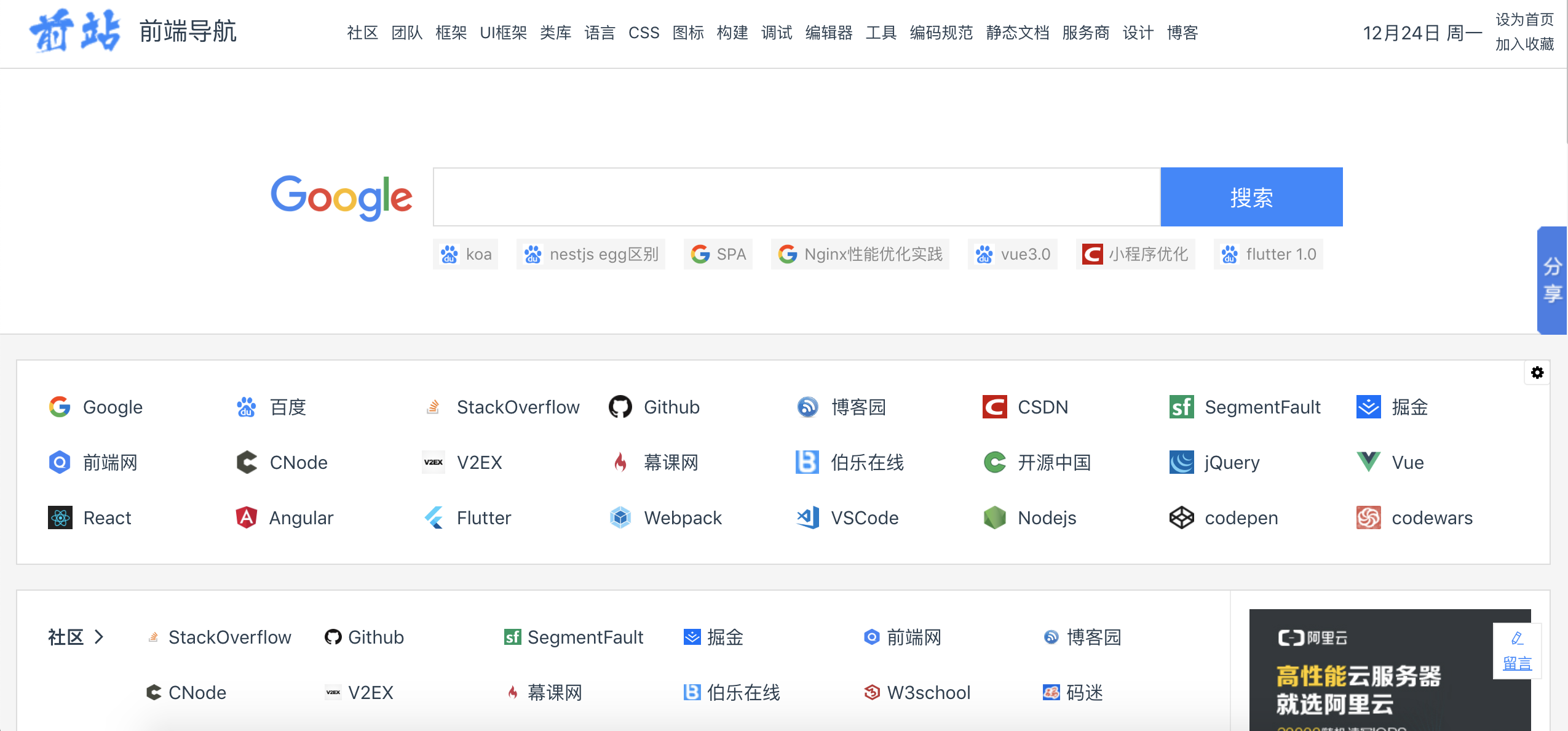Select the koa search suggestion
The image size is (1568, 731).
click(x=465, y=254)
